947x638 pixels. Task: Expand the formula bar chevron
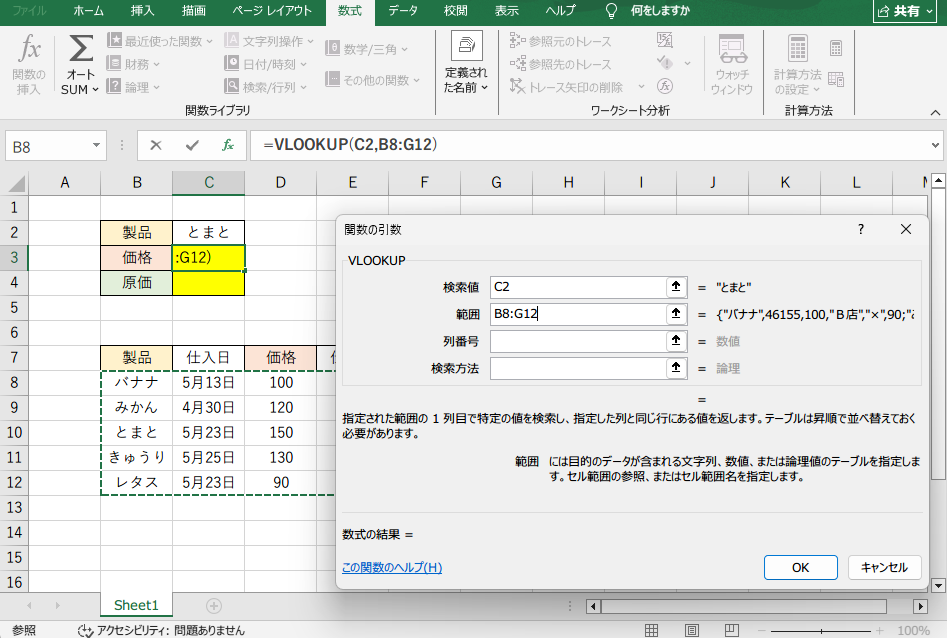pyautogui.click(x=935, y=145)
